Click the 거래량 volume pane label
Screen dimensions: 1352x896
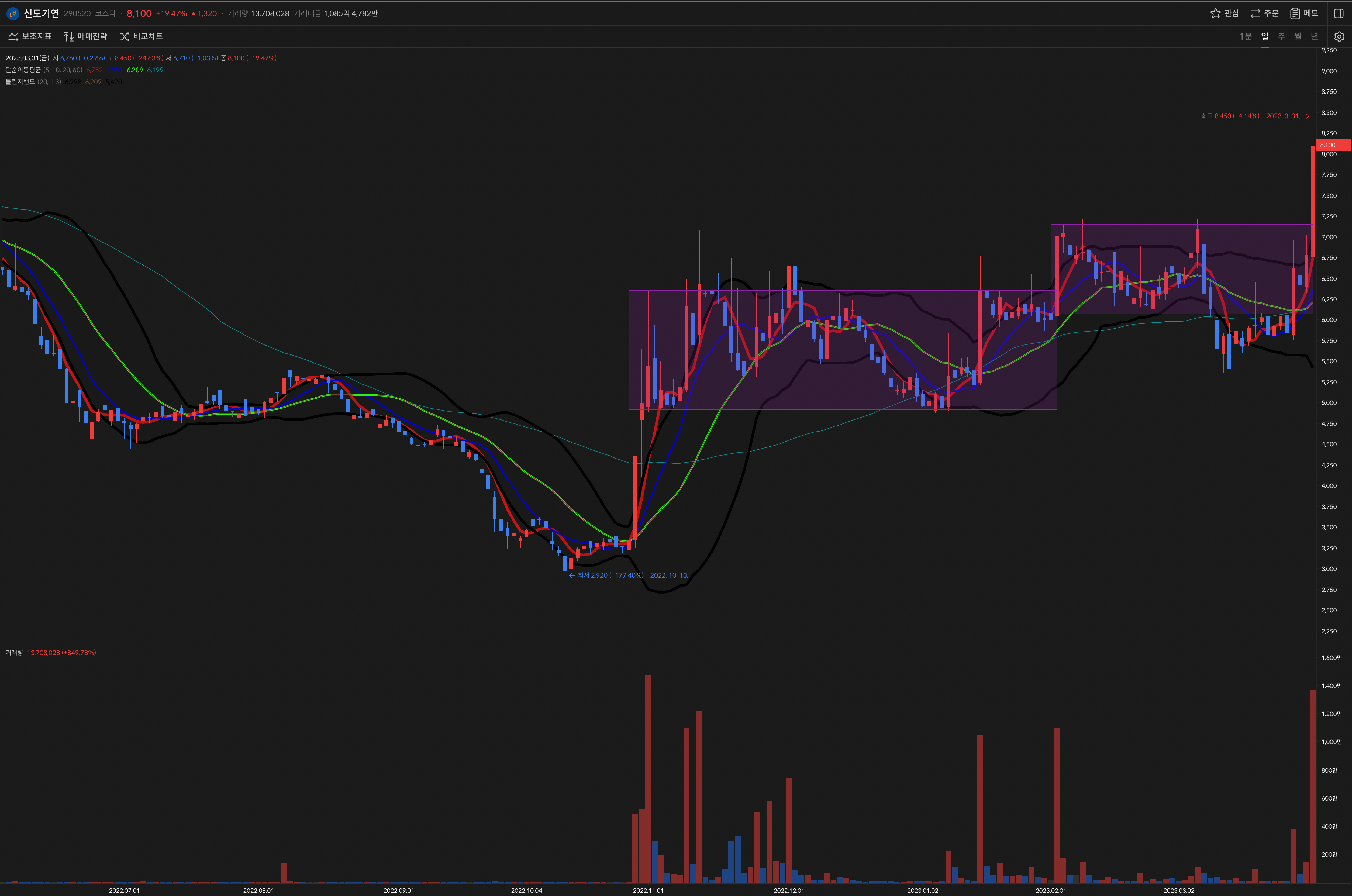[x=14, y=653]
